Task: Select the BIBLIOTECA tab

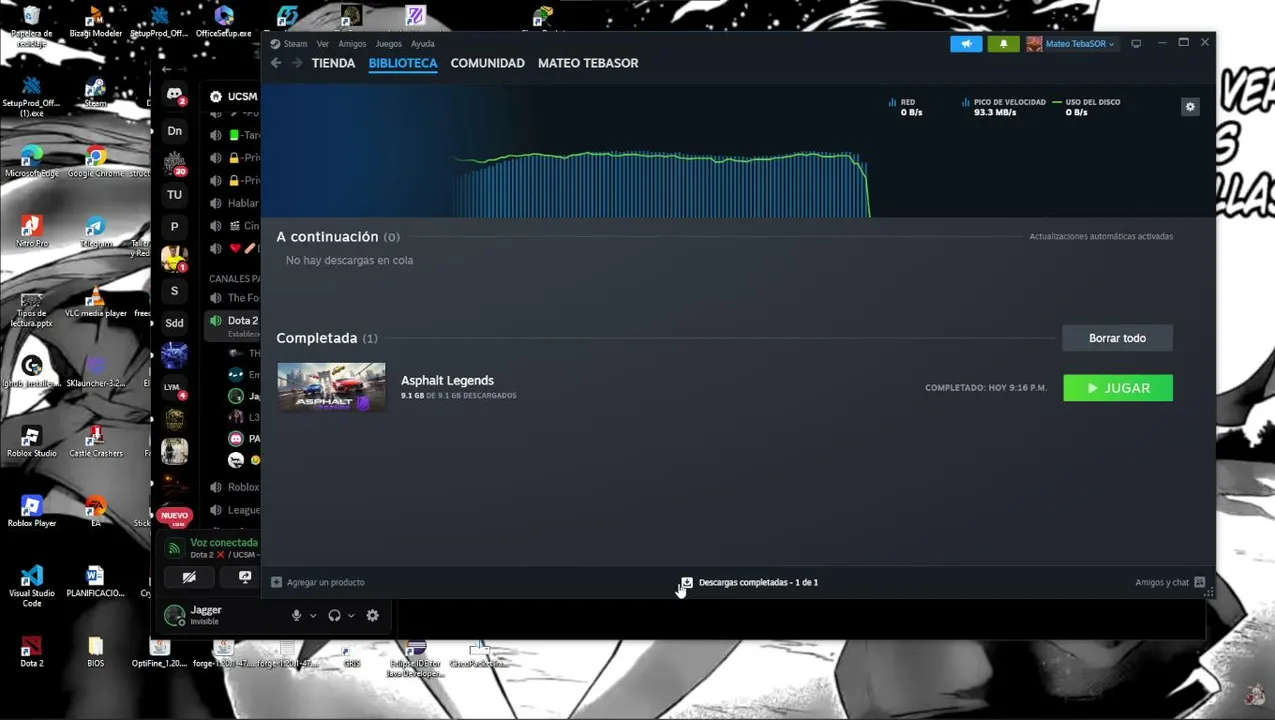Action: point(403,63)
